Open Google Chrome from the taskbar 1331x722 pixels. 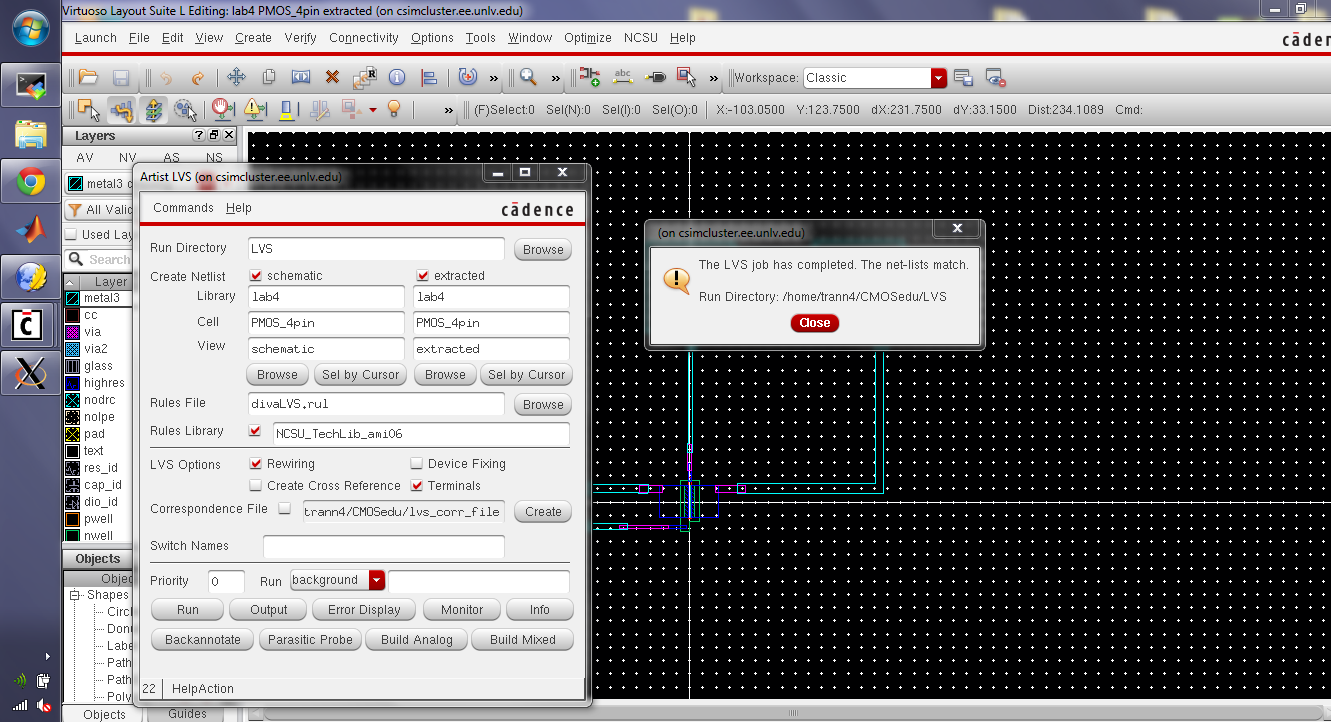30,182
